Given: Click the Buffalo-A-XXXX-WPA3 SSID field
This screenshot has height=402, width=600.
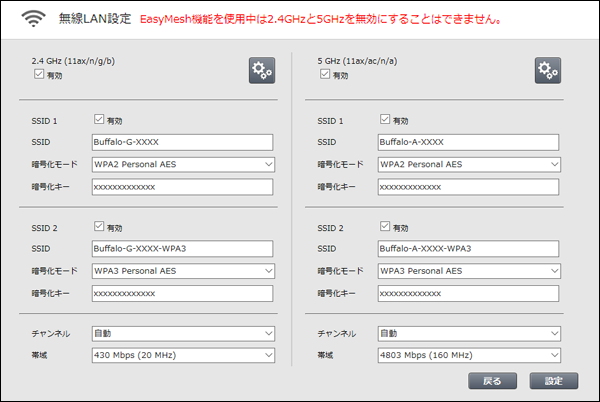Looking at the screenshot, I should pos(468,249).
